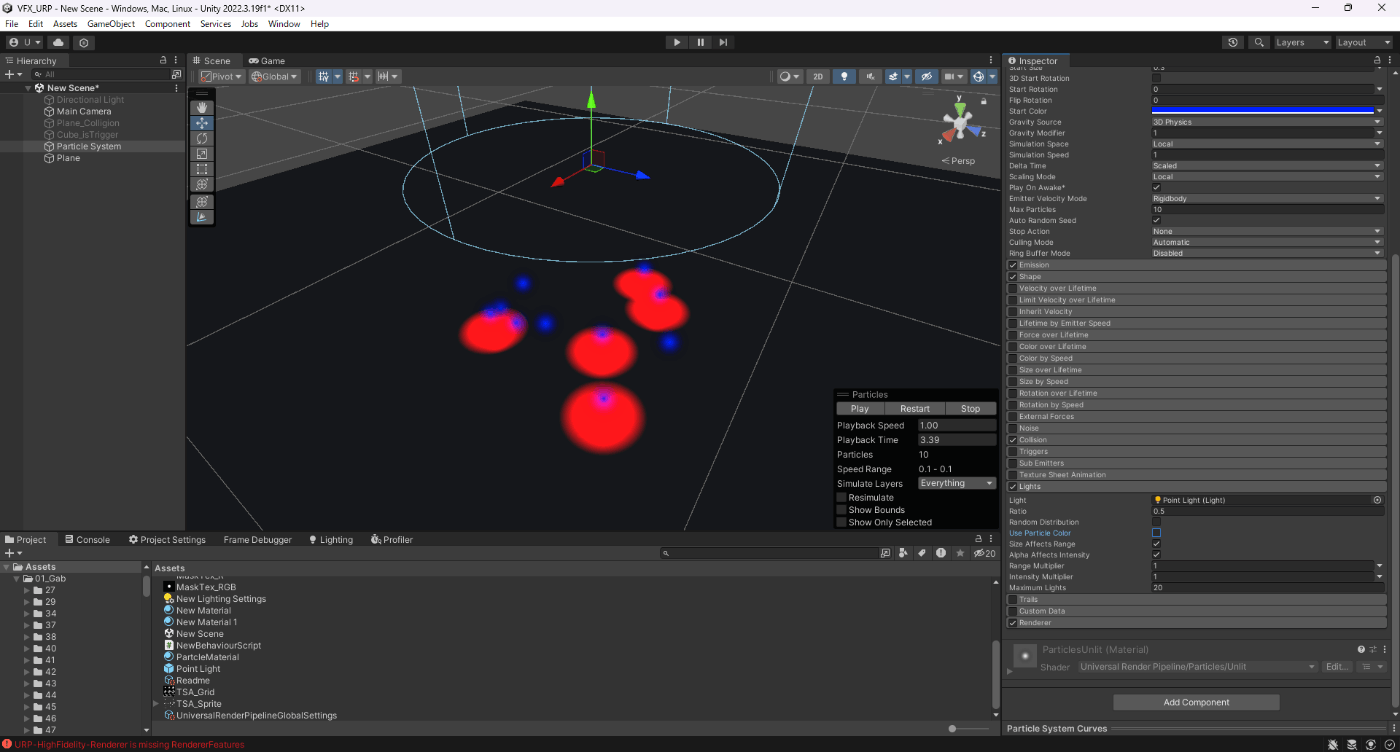
Task: Click the Pause button in top toolbar
Action: click(x=700, y=42)
